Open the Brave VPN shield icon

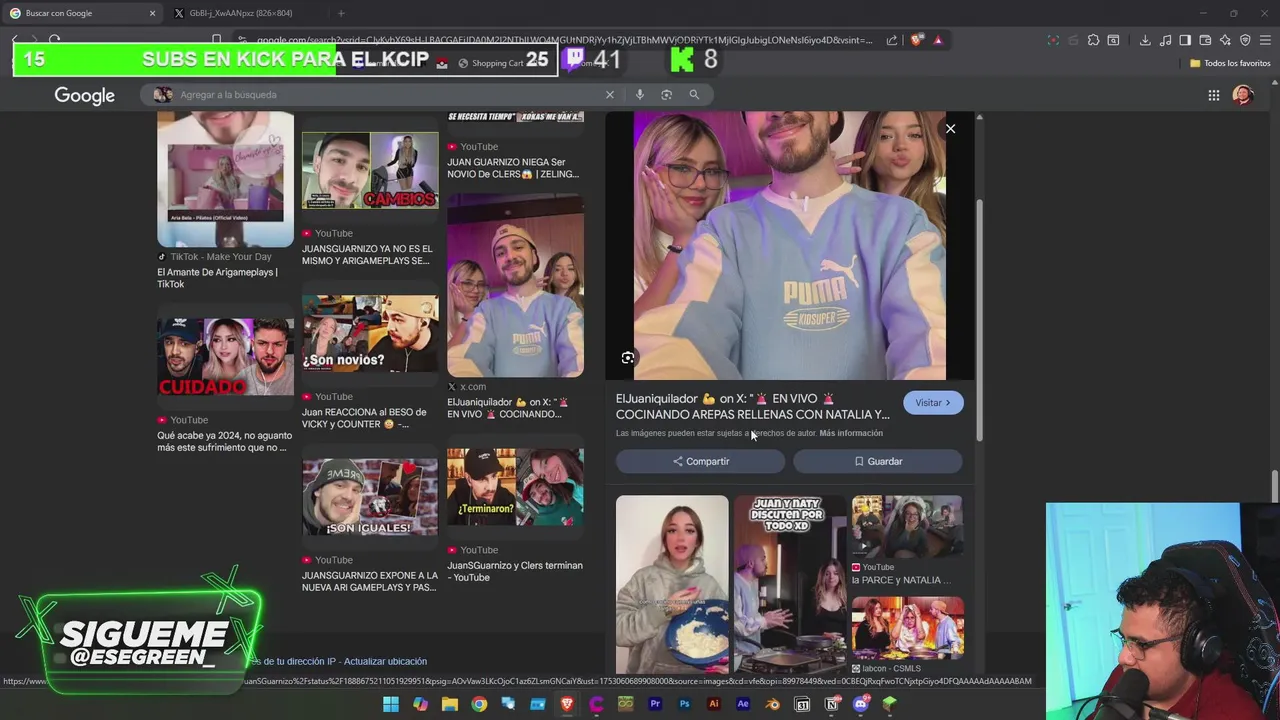tap(1245, 40)
